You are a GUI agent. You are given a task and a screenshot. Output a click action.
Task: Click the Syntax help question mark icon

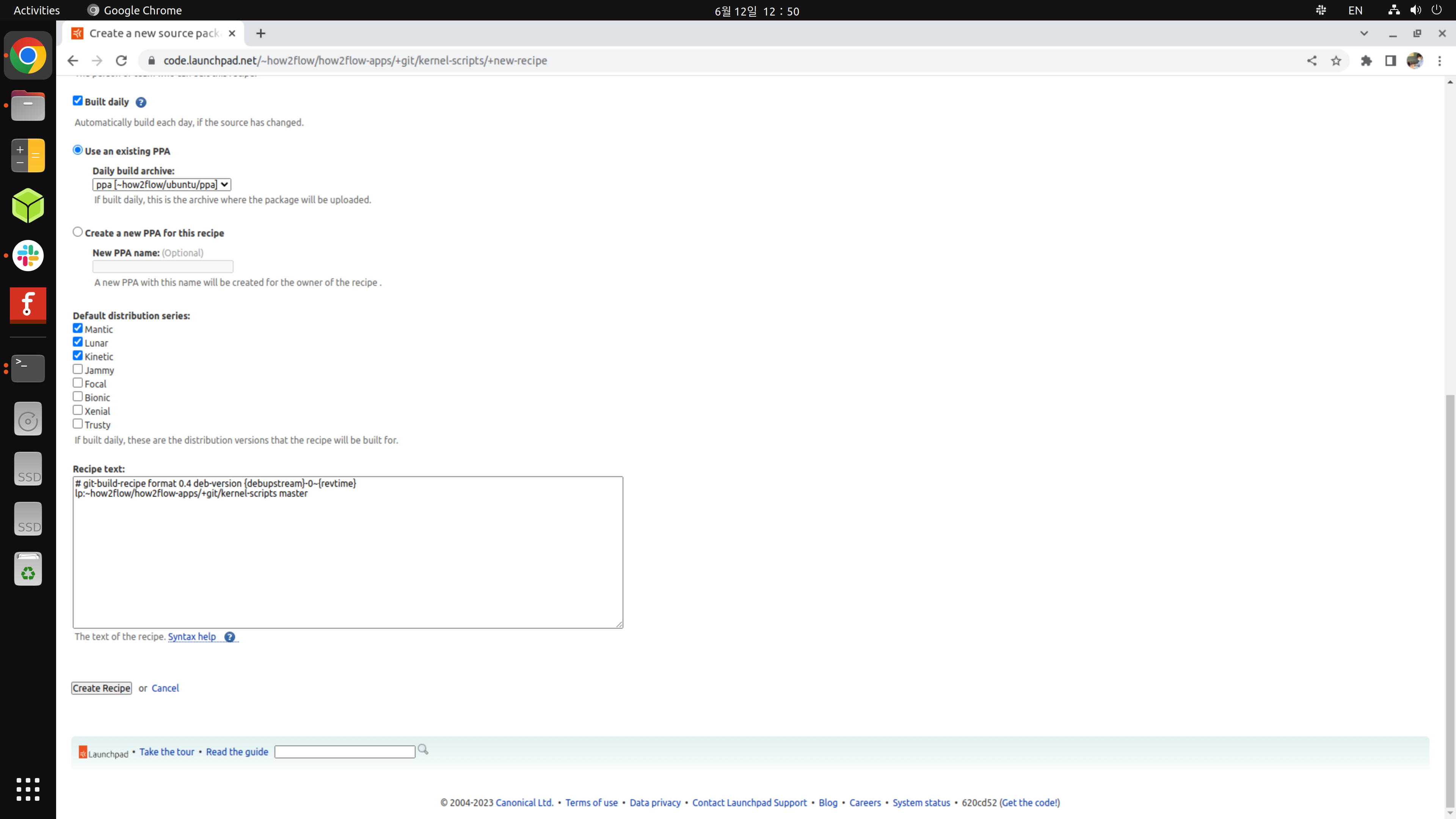(x=229, y=637)
